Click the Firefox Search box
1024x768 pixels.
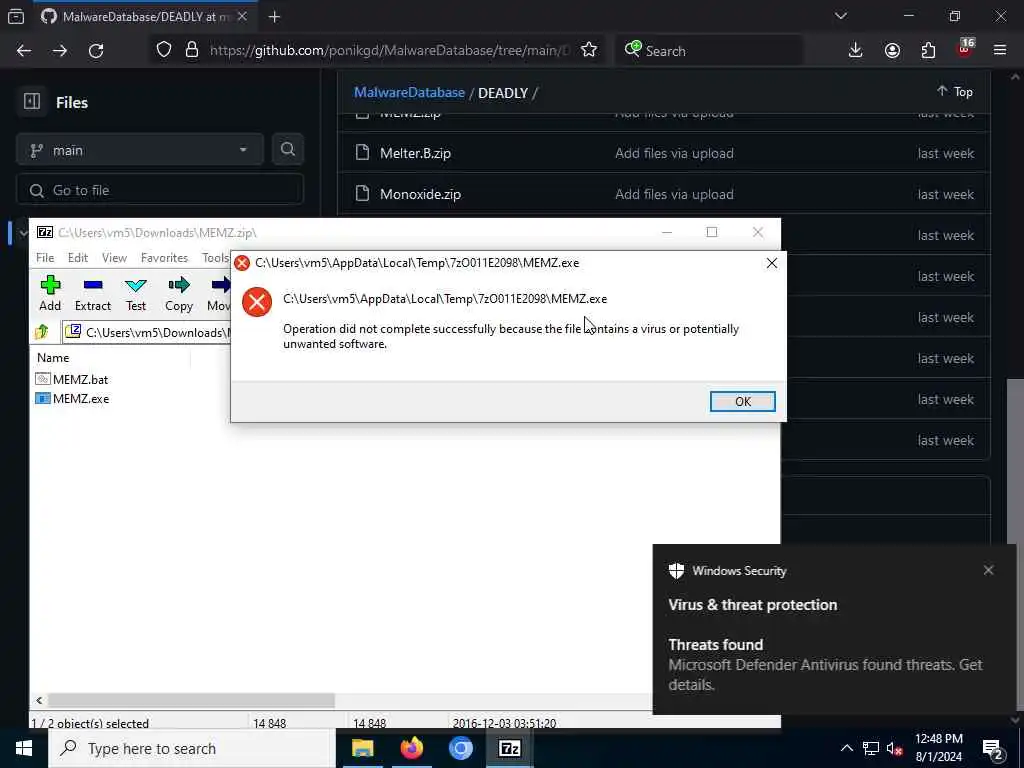click(709, 50)
